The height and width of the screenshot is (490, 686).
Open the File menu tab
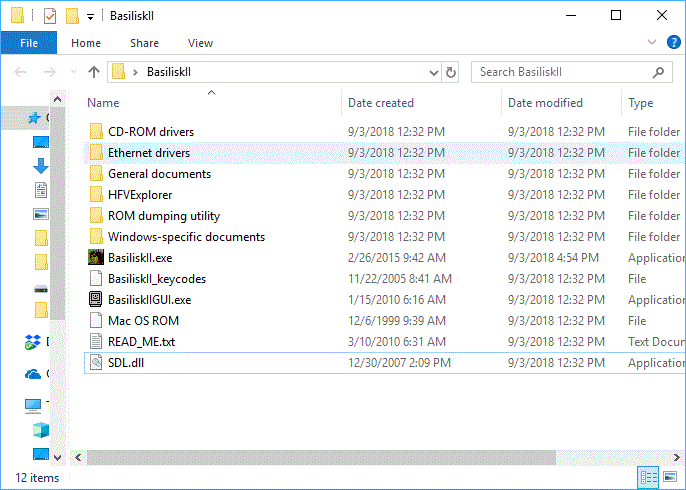click(x=29, y=43)
